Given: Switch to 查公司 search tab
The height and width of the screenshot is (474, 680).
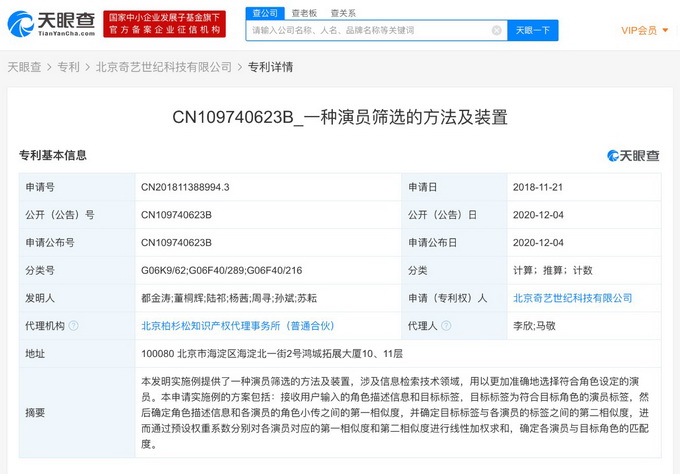Looking at the screenshot, I should click(x=265, y=13).
